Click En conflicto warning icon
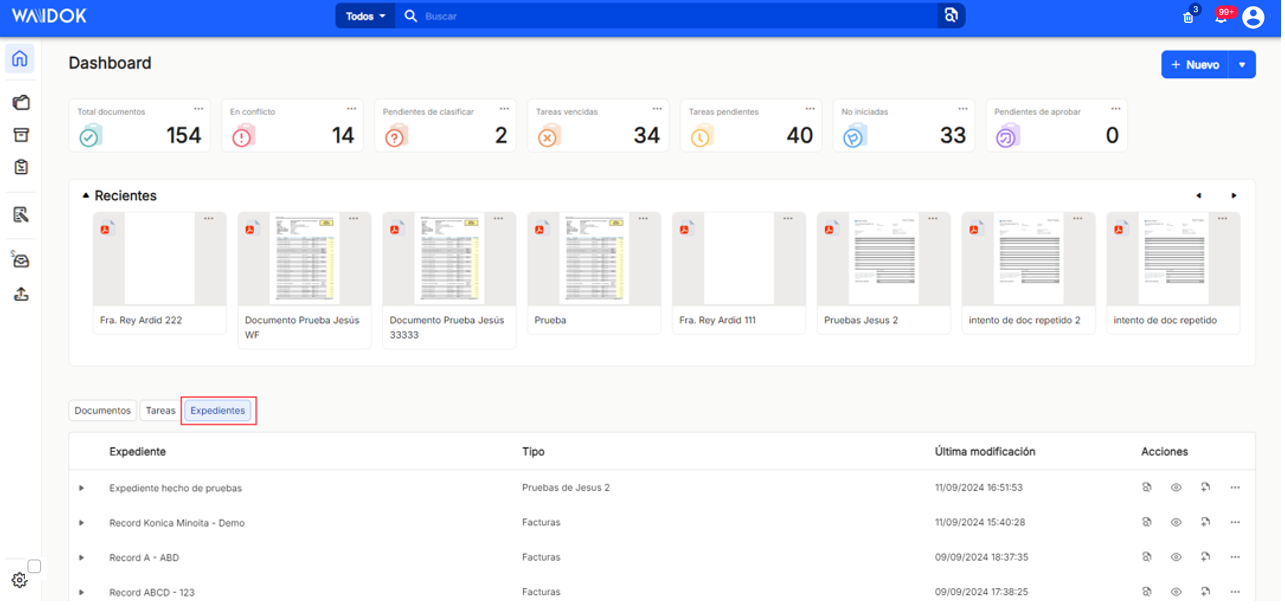Screen dimensions: 1285x614 pyautogui.click(x=242, y=138)
